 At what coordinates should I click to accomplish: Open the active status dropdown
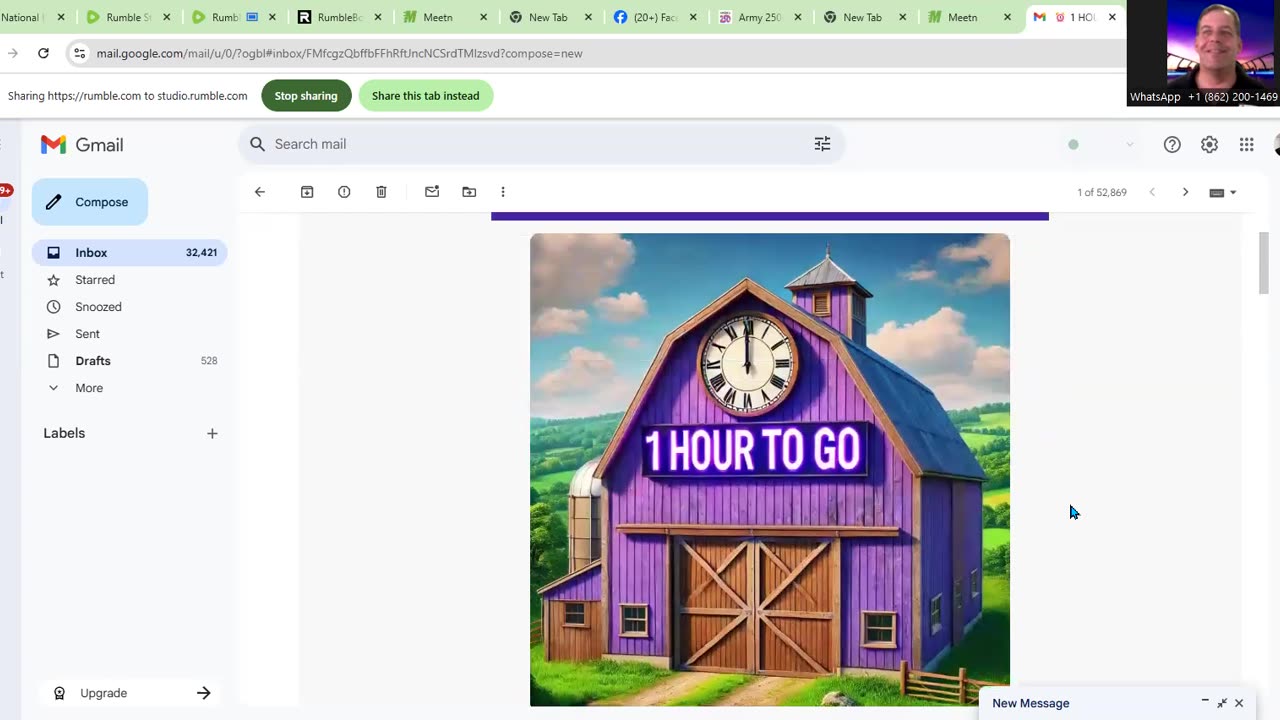click(x=1100, y=145)
